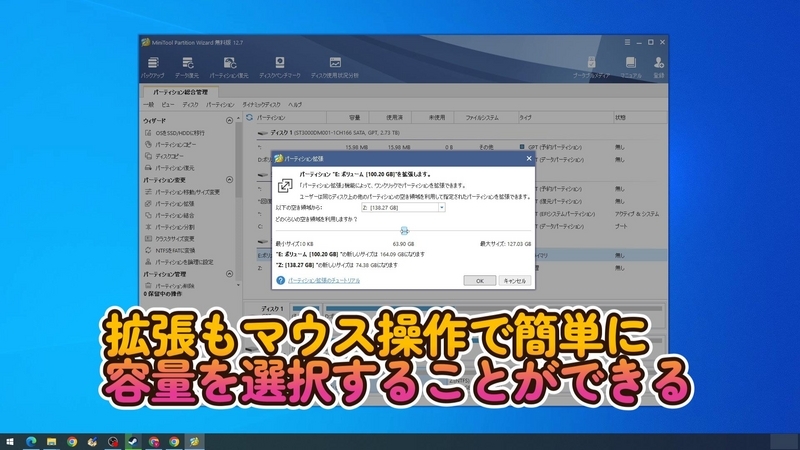Select パーティション拡張 in the sidebar

[174, 204]
